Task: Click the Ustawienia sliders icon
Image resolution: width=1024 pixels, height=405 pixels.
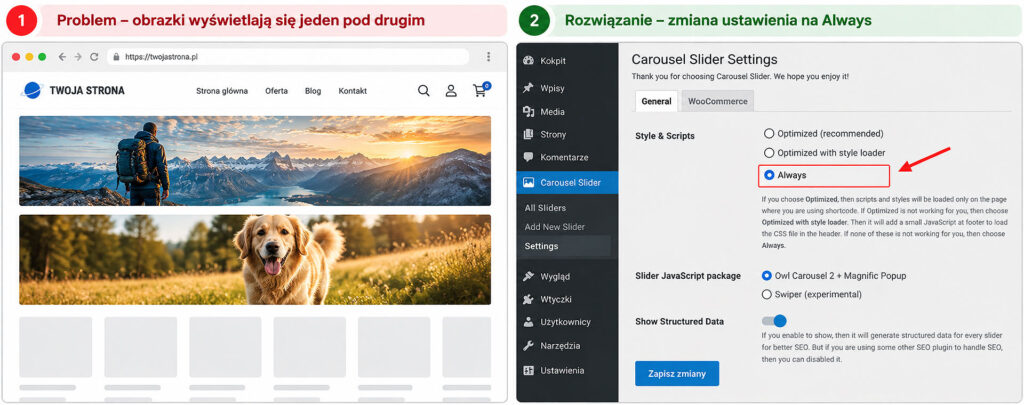Action: (x=529, y=370)
